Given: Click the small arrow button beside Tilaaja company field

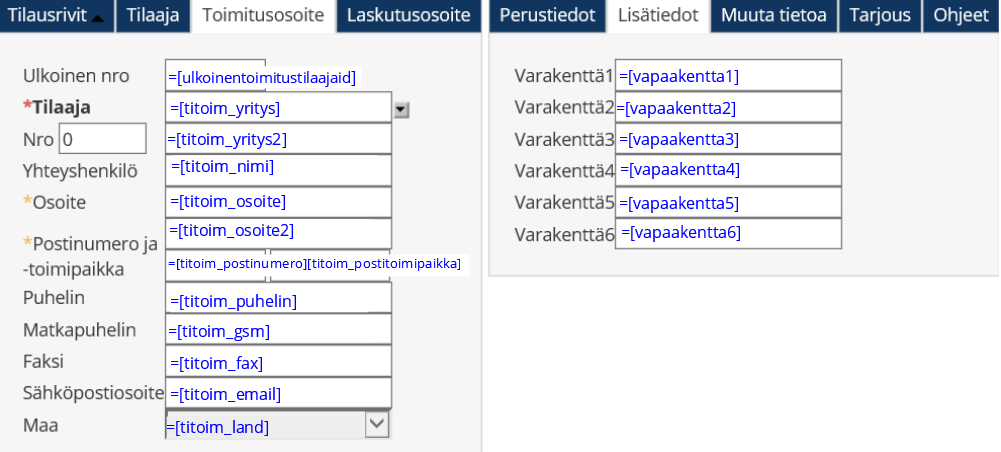Looking at the screenshot, I should click(x=402, y=110).
